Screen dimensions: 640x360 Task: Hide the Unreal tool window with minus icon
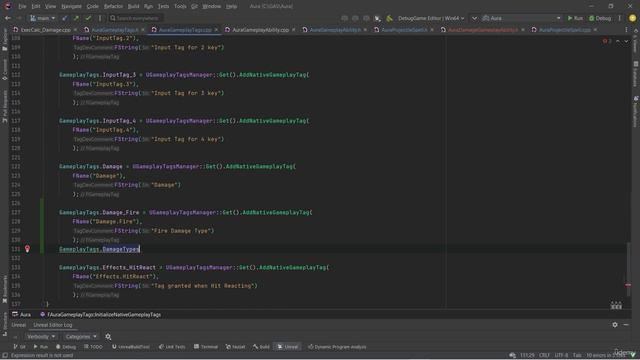(x=626, y=325)
